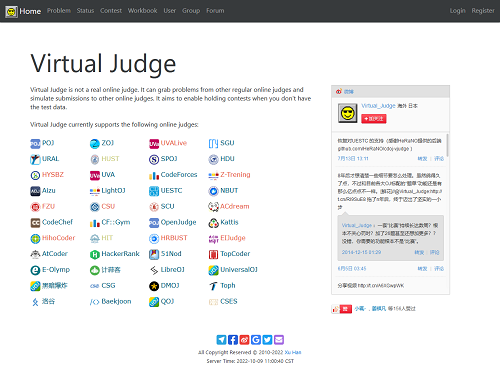Open the Problem menu item
The image size is (500, 370).
59,11
